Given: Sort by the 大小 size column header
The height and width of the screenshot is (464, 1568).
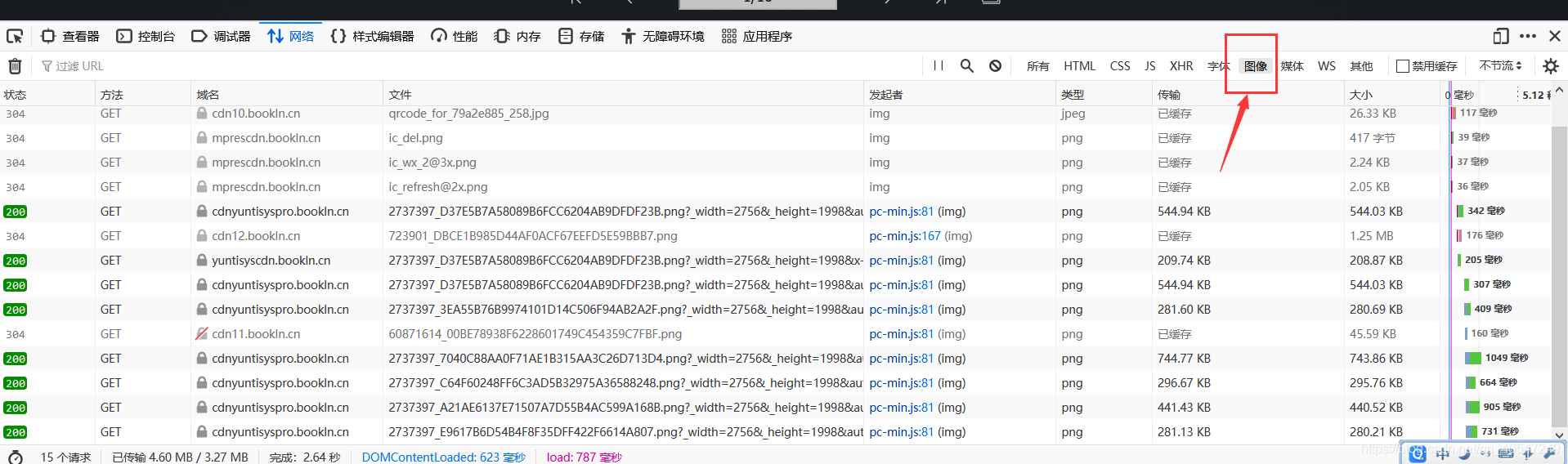Looking at the screenshot, I should click(1392, 95).
